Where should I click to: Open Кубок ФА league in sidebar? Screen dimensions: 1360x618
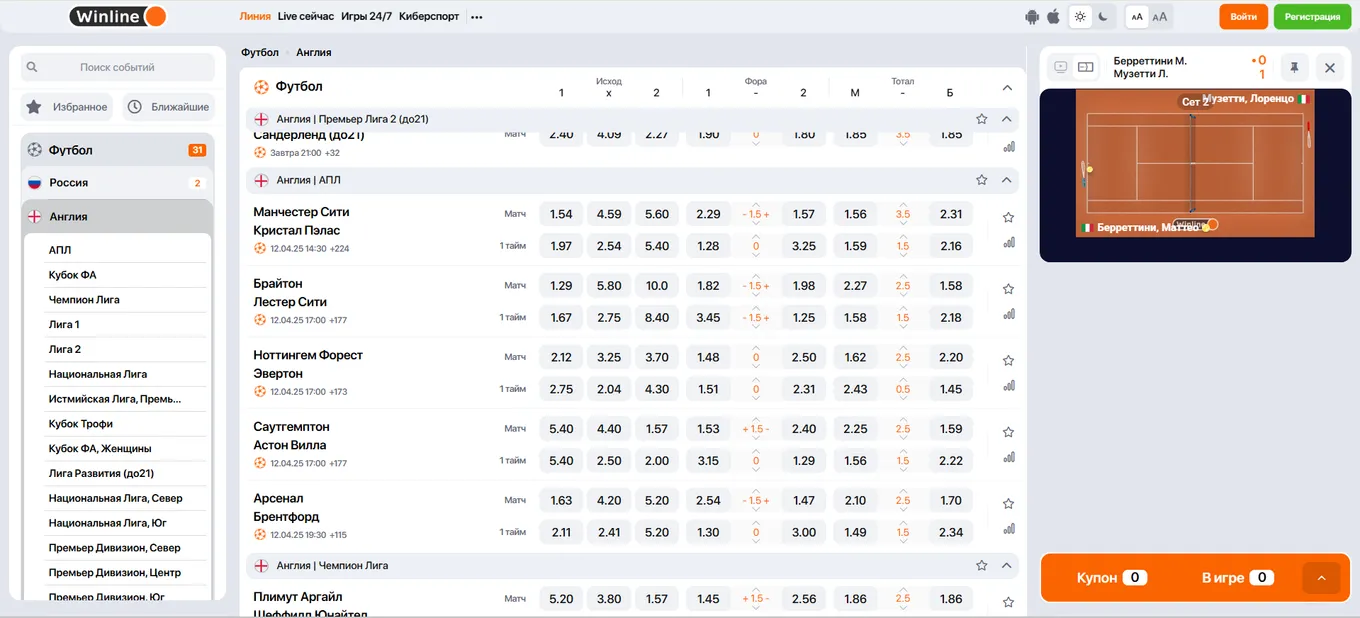click(127, 275)
